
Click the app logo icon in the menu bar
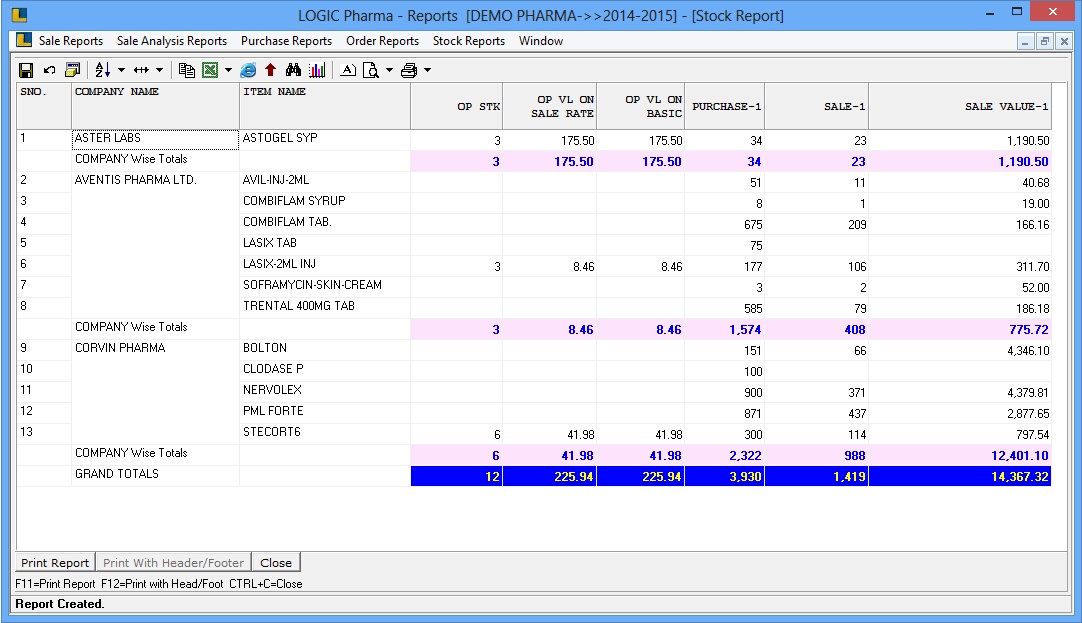(24, 40)
